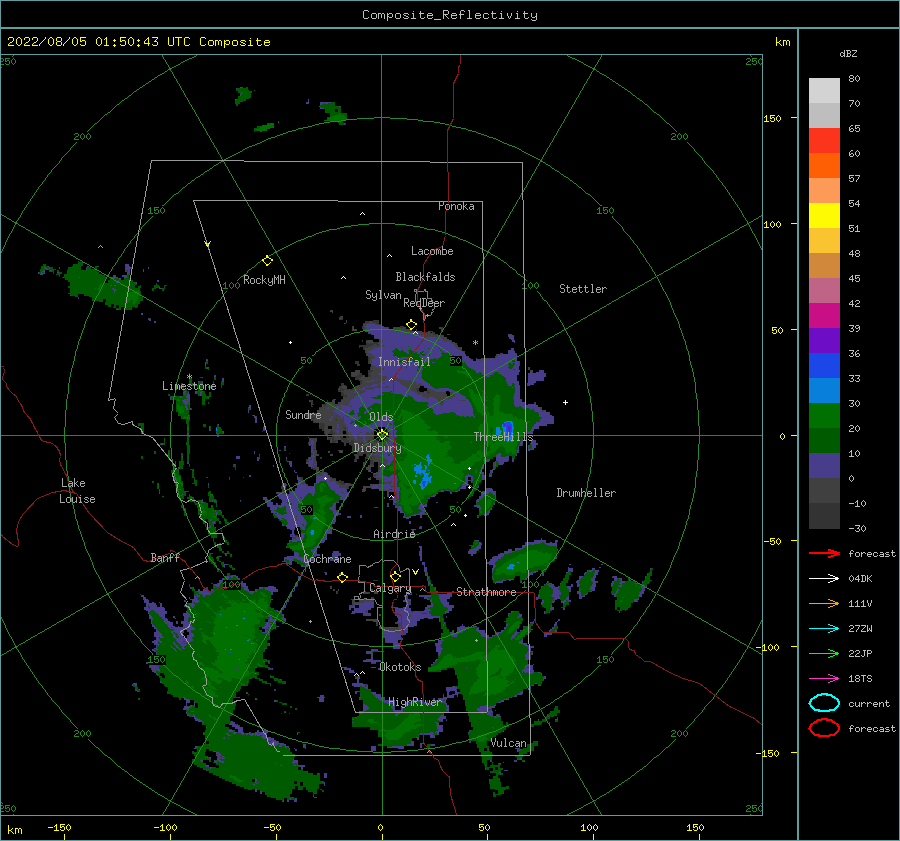Click the Didsbury town label
The height and width of the screenshot is (841, 900).
coord(378,448)
